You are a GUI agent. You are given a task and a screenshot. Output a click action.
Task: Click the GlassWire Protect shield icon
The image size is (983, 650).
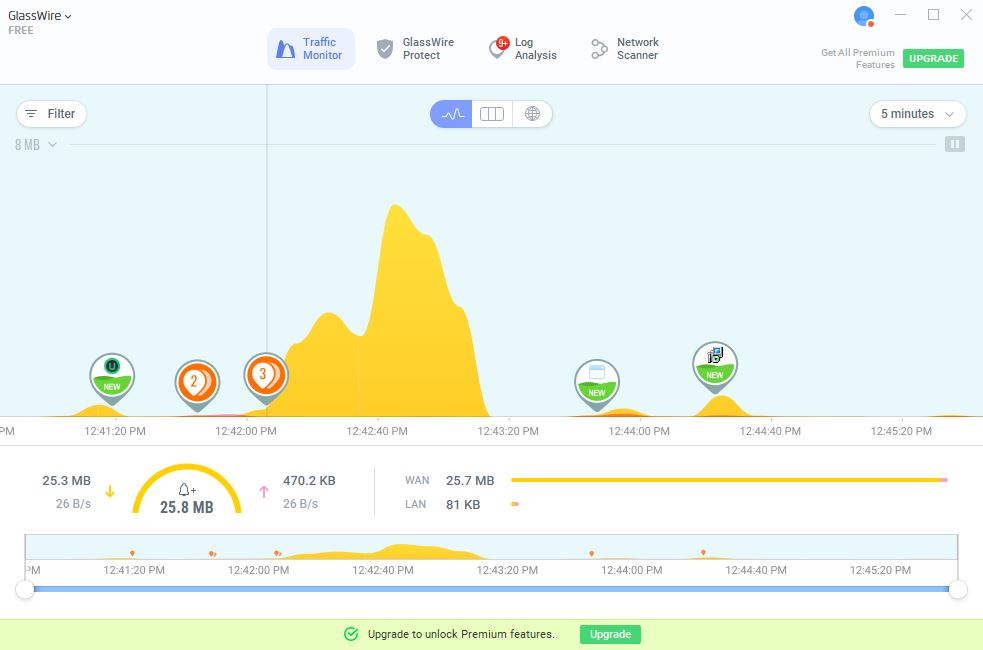[x=385, y=49]
